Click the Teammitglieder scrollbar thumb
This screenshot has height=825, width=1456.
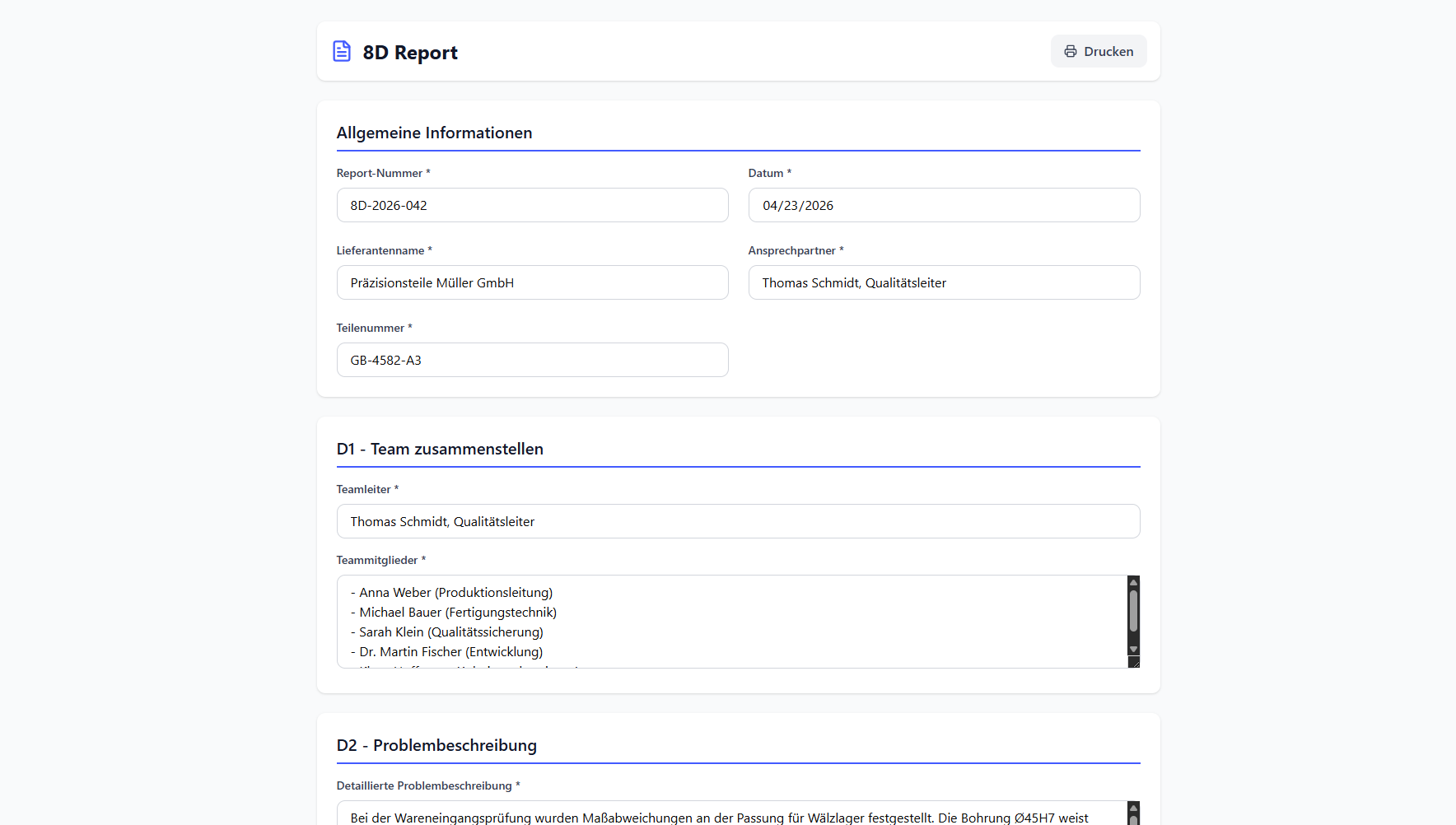(x=1133, y=611)
